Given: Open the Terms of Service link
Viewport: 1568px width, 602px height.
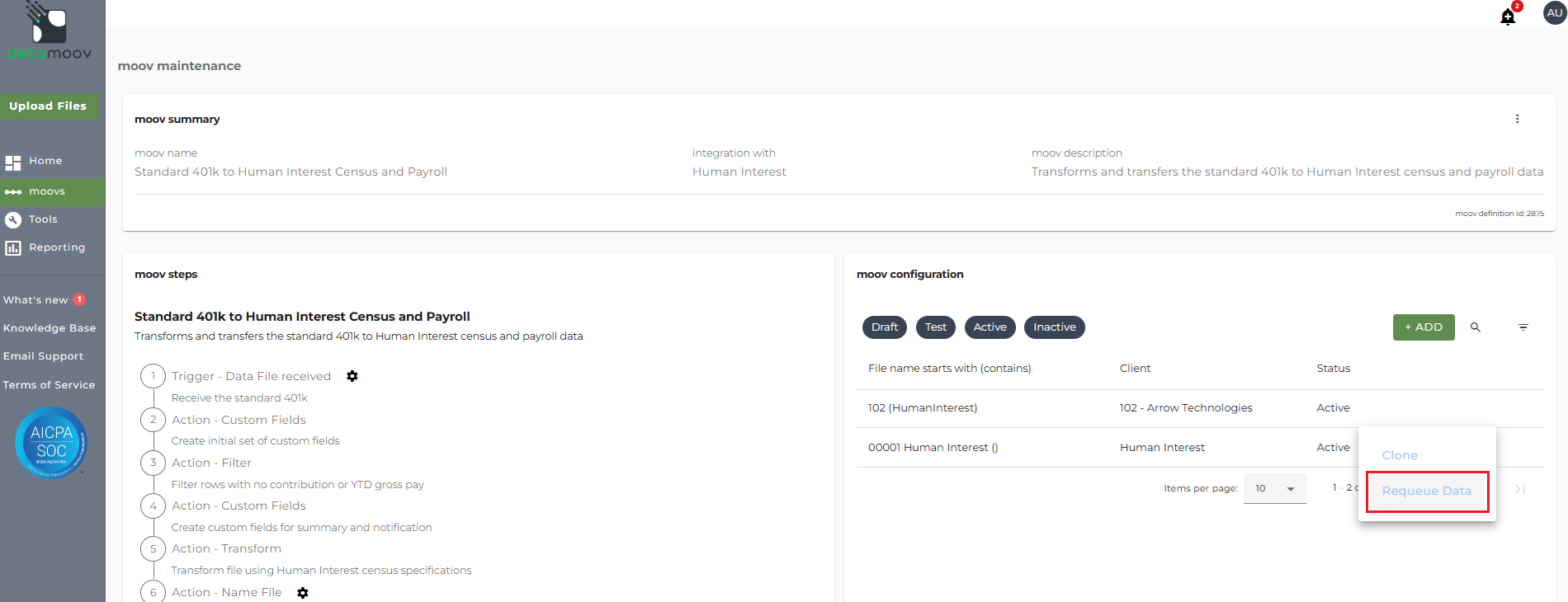Looking at the screenshot, I should coord(49,385).
